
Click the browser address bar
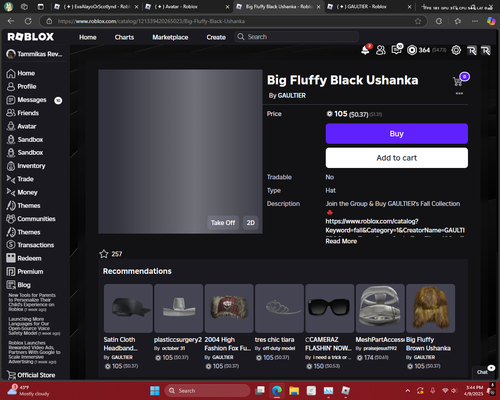[233, 21]
